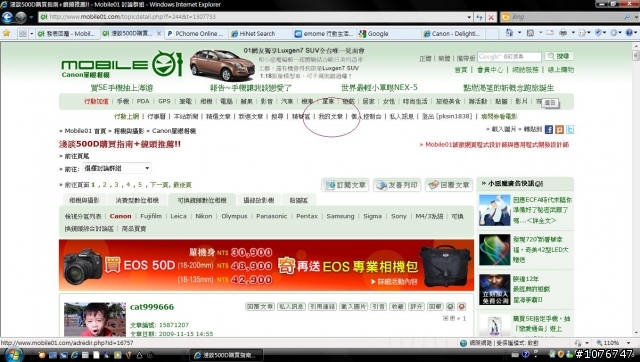Image resolution: width=640 pixels, height=362 pixels.
Task: Click the IE Tools gear icon
Action: tap(613, 33)
